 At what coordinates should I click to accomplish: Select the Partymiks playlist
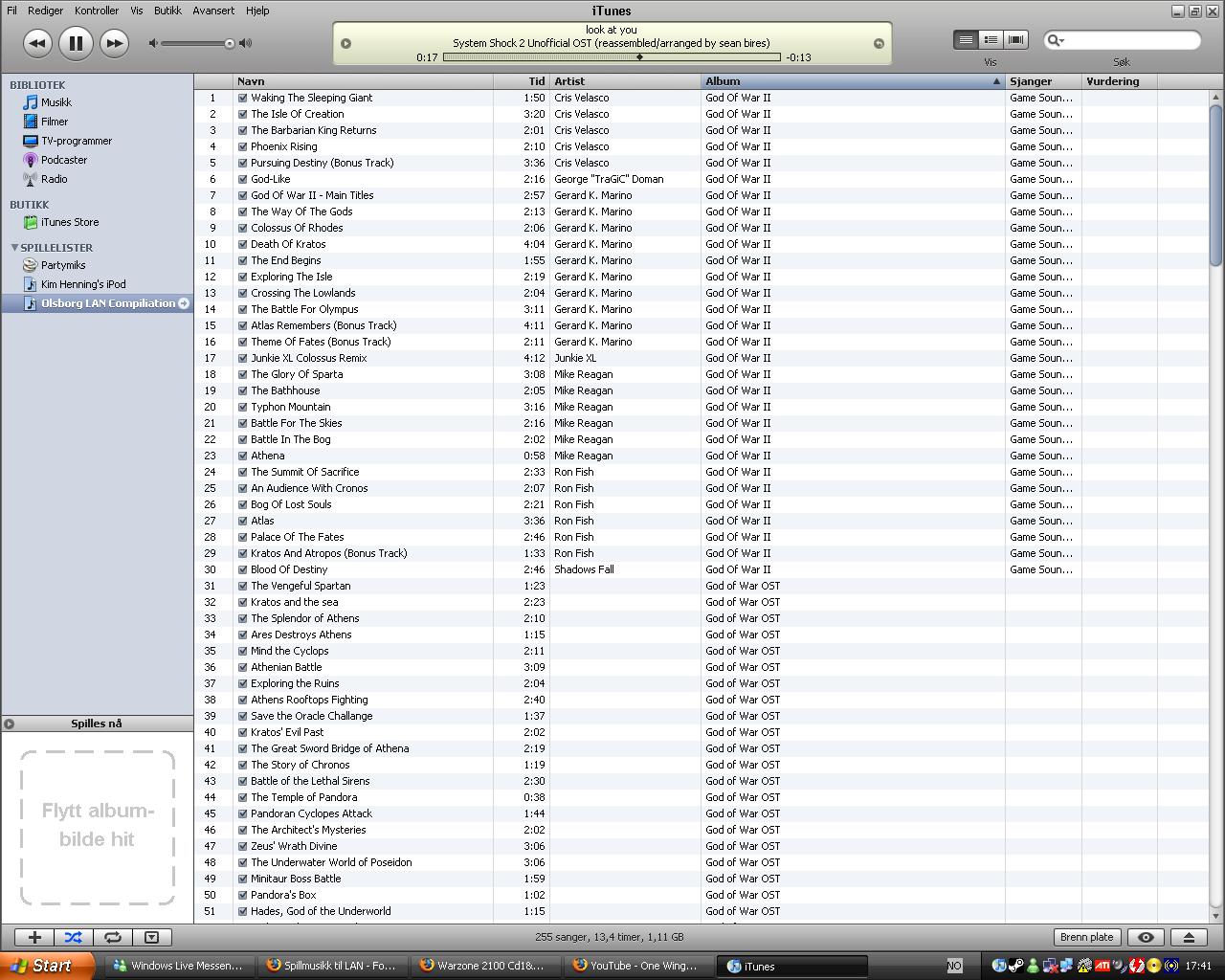pos(62,265)
